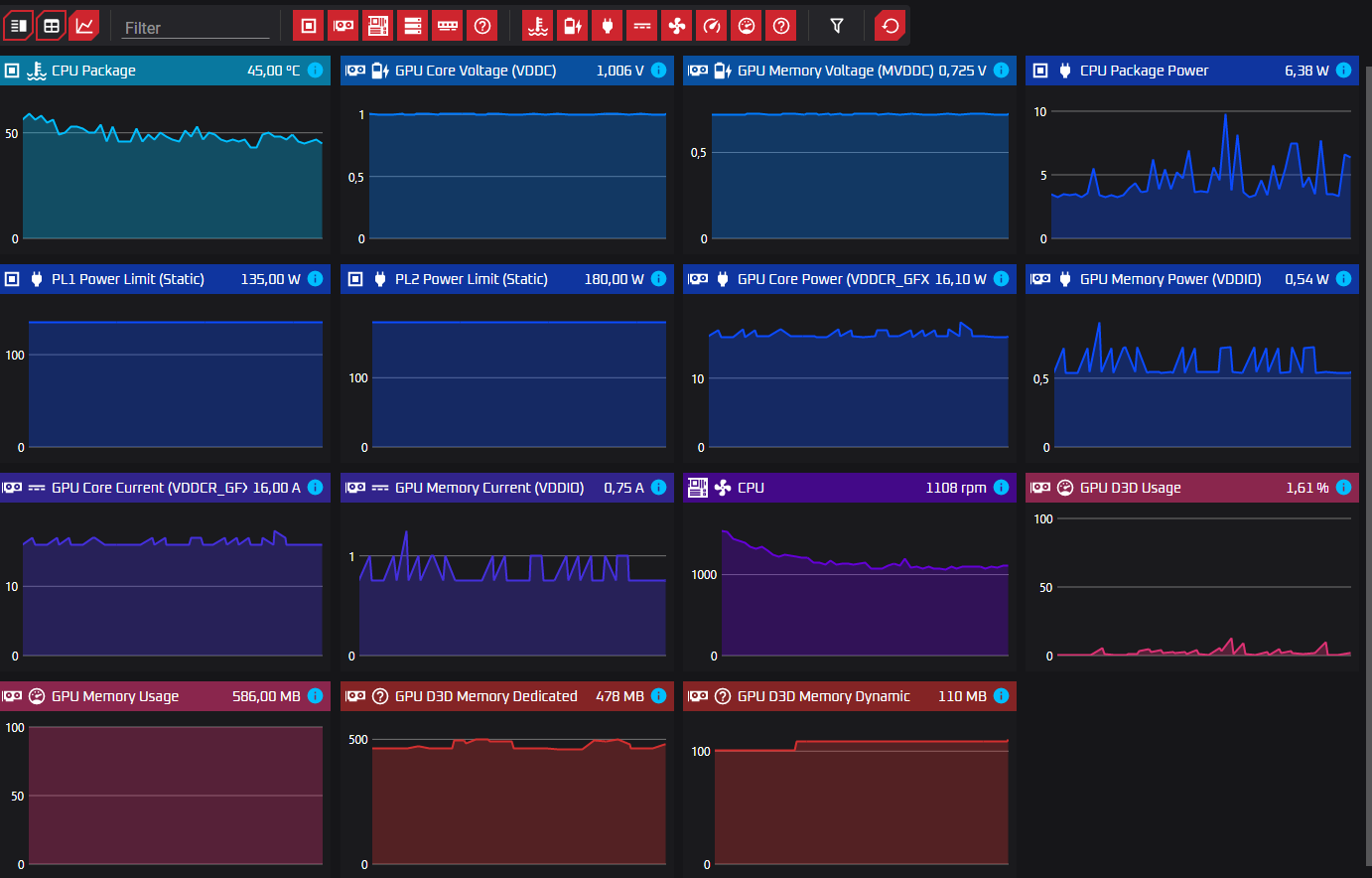Click the 45,00 °C temperature value
1372x878 pixels.
click(x=273, y=71)
